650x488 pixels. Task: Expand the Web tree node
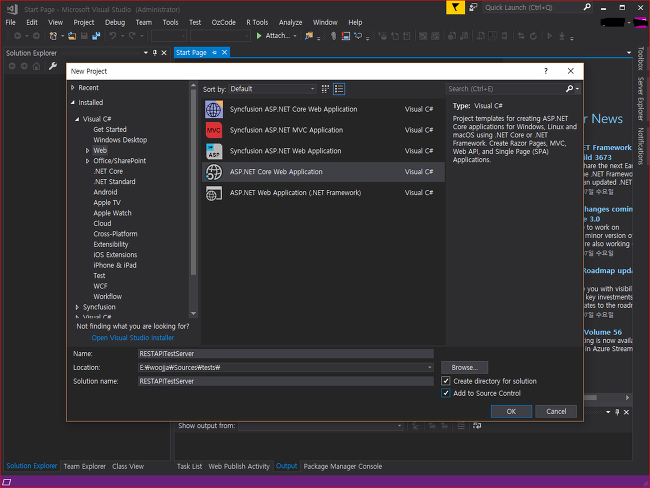87,151
